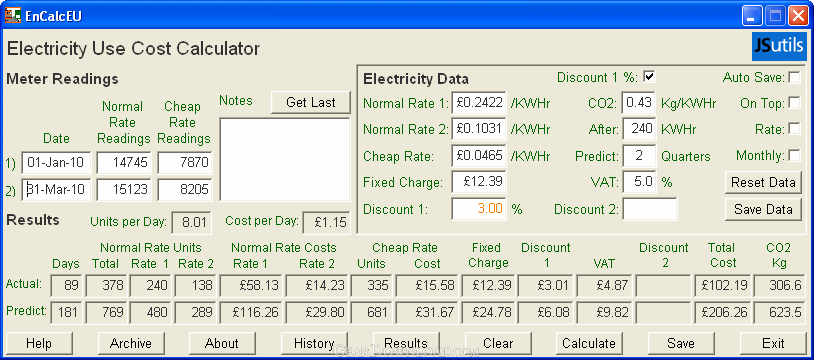
Task: Click the Notes text area
Action: 285,159
